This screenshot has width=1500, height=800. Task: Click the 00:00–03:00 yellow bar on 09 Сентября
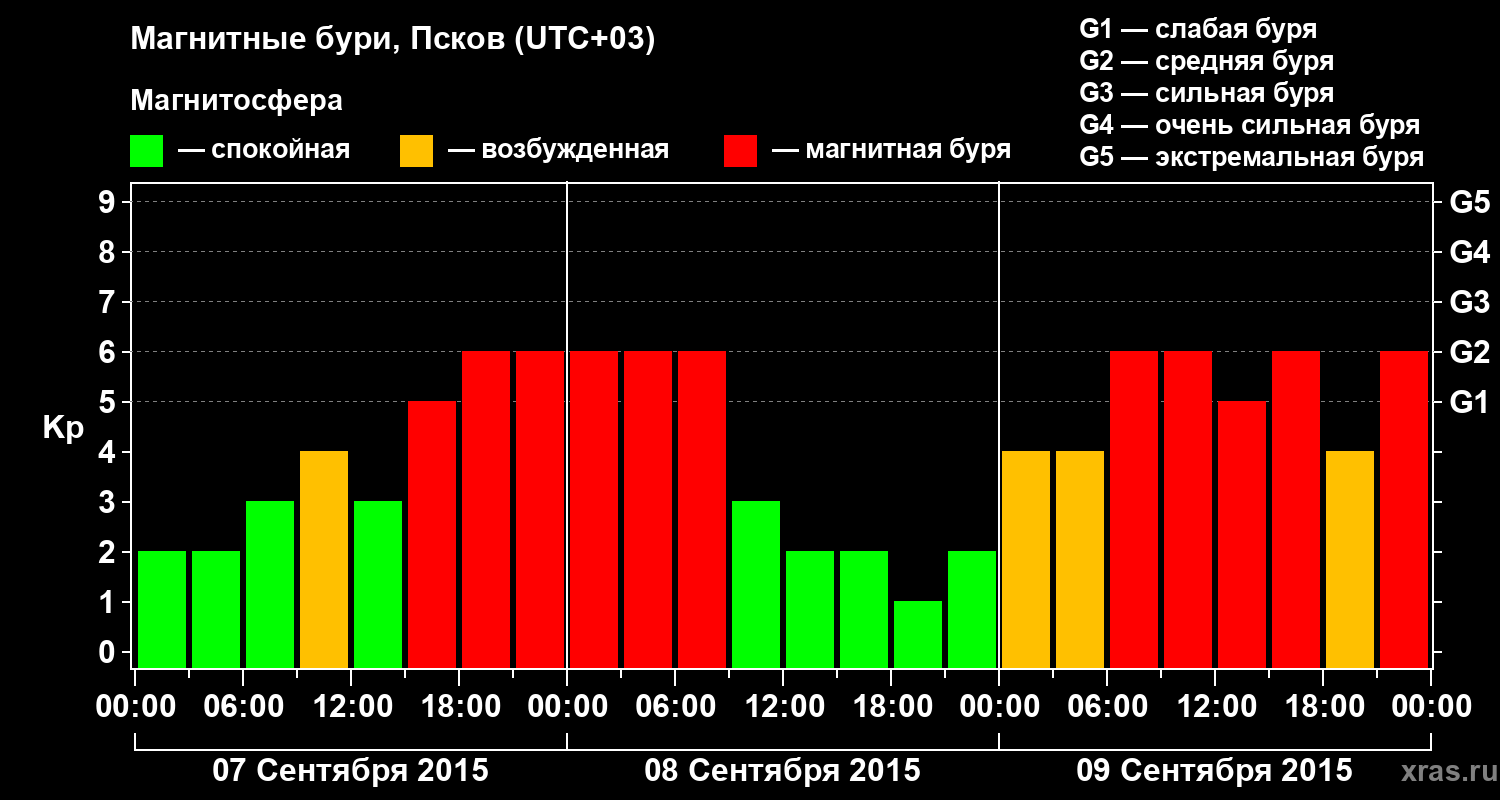click(x=1026, y=559)
